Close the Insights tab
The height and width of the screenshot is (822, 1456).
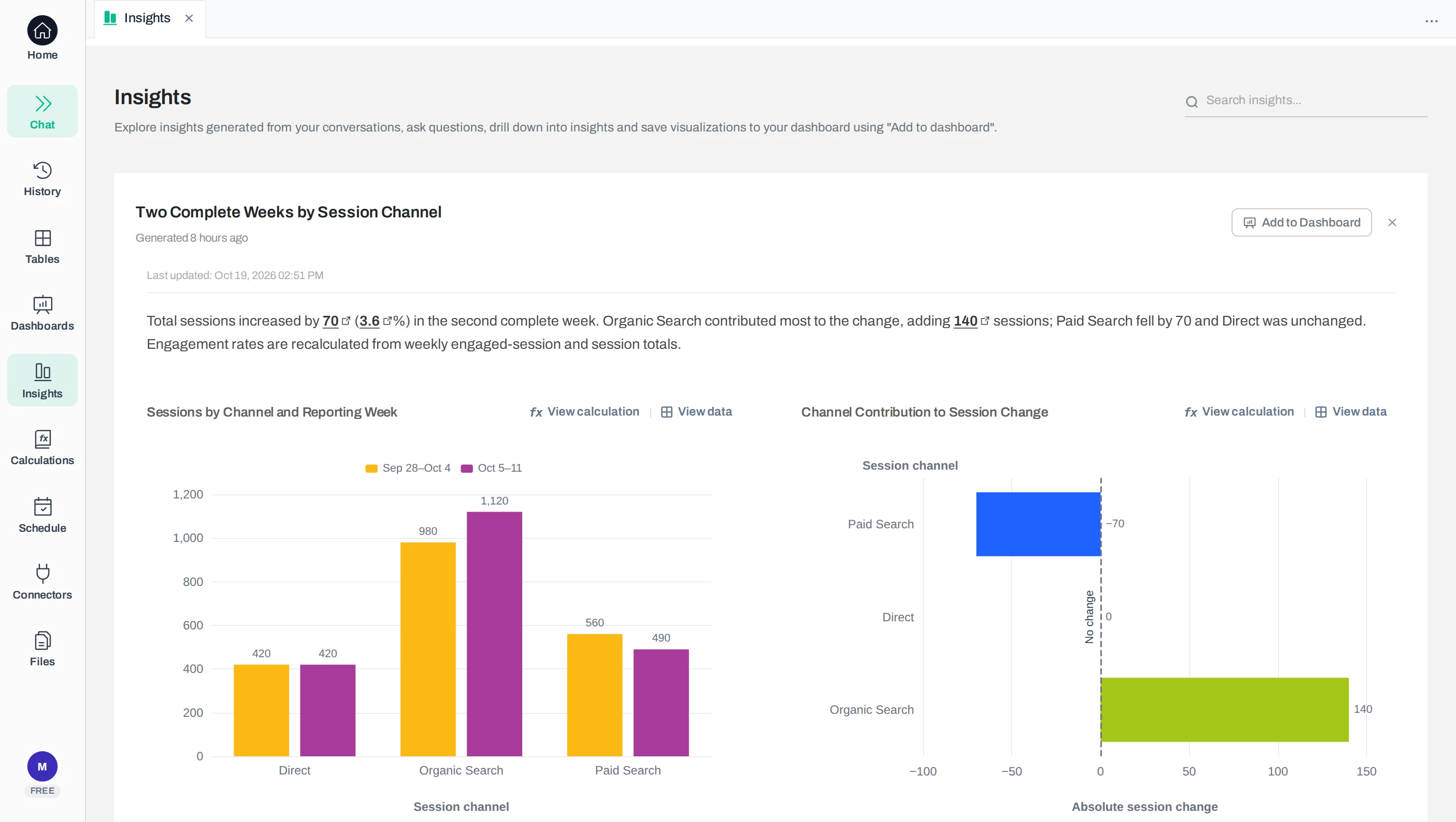coord(190,18)
